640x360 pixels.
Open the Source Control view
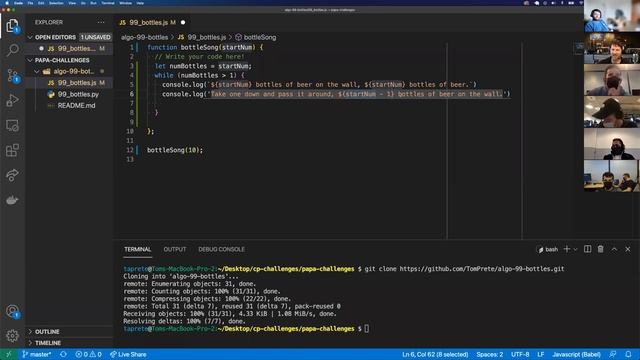point(12,76)
